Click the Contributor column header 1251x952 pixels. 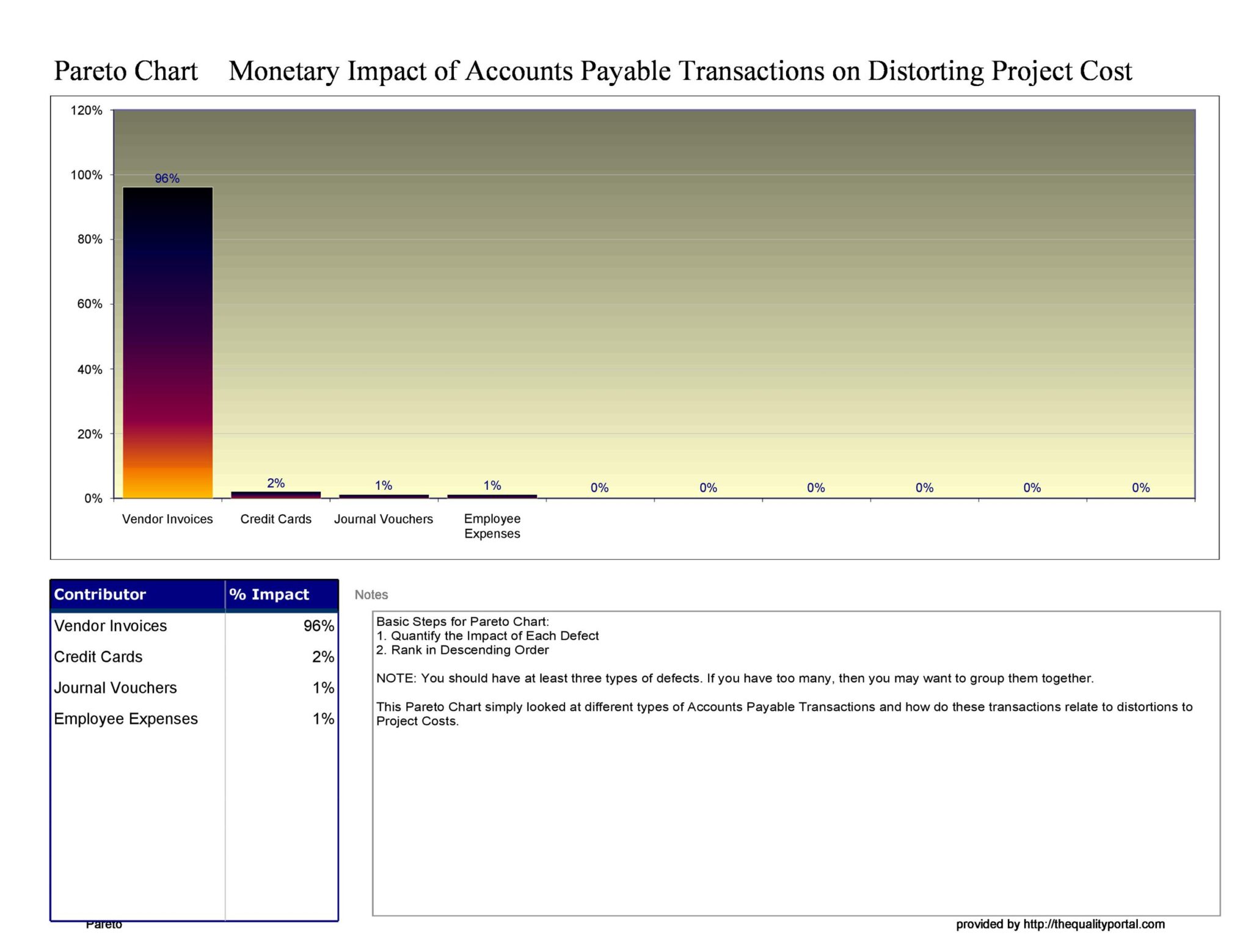point(137,595)
